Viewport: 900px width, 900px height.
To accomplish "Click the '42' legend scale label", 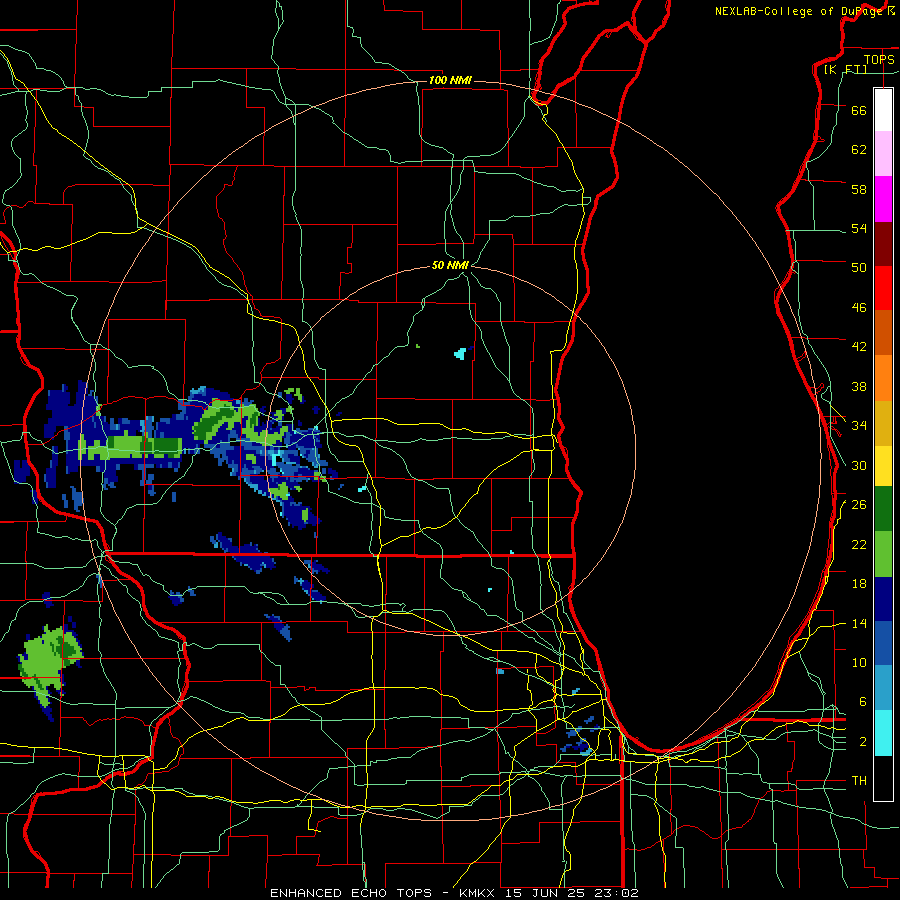I will click(x=859, y=346).
